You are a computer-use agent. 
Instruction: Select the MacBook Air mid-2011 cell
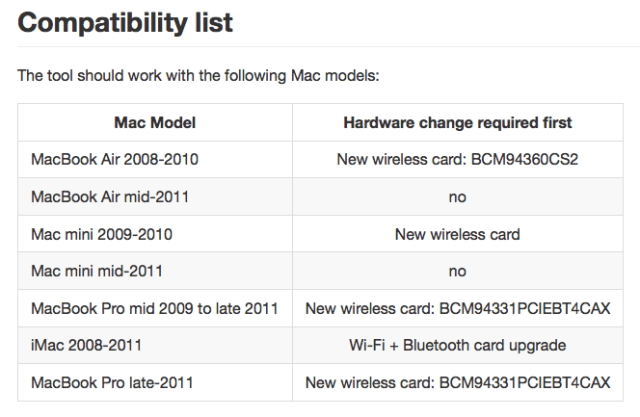click(110, 197)
